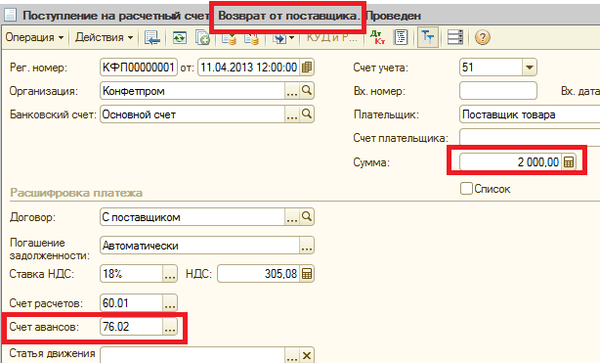Open the Операция dropdown menu

[34, 37]
